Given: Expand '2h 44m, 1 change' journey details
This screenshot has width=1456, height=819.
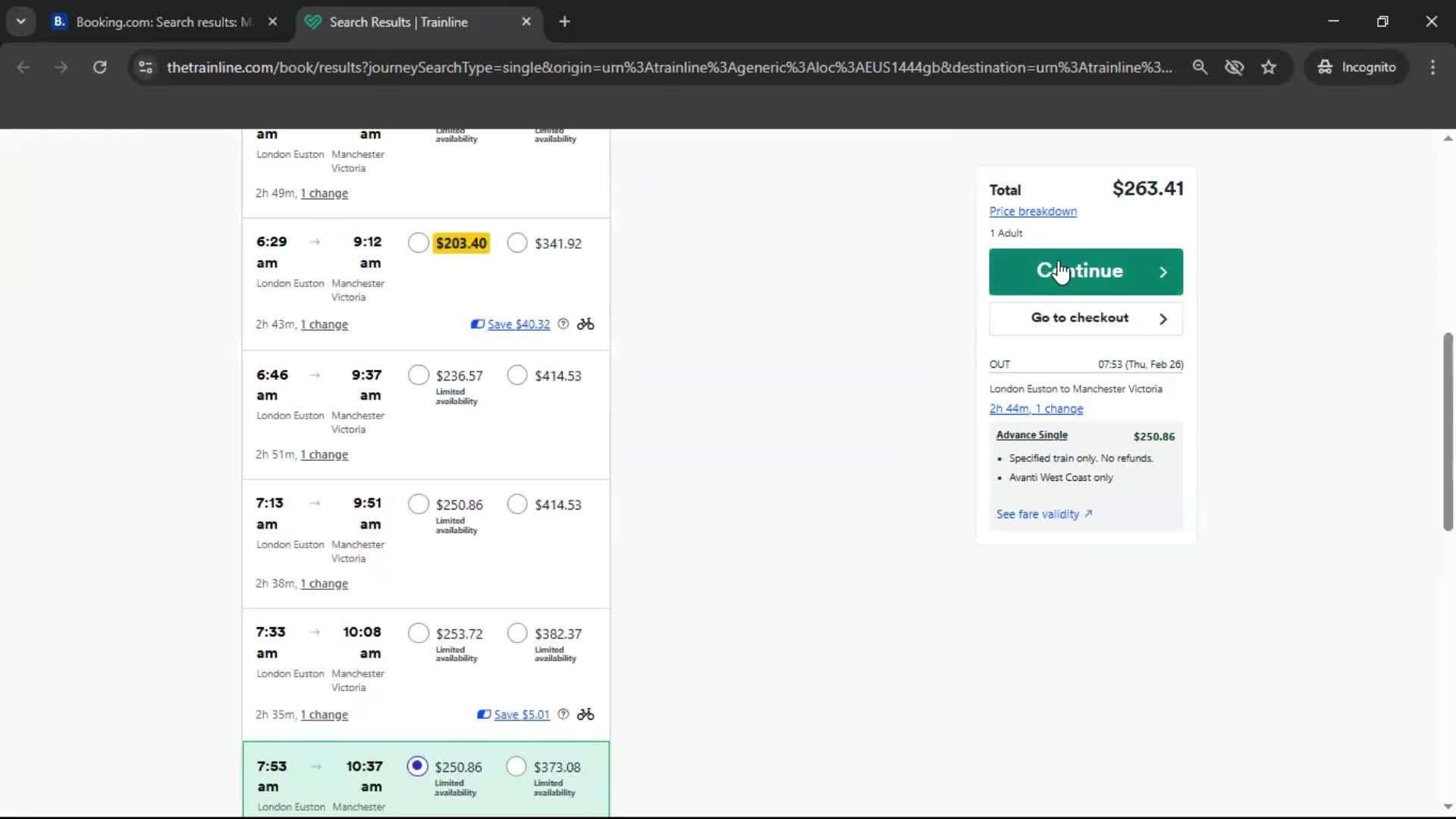Looking at the screenshot, I should tap(1036, 408).
